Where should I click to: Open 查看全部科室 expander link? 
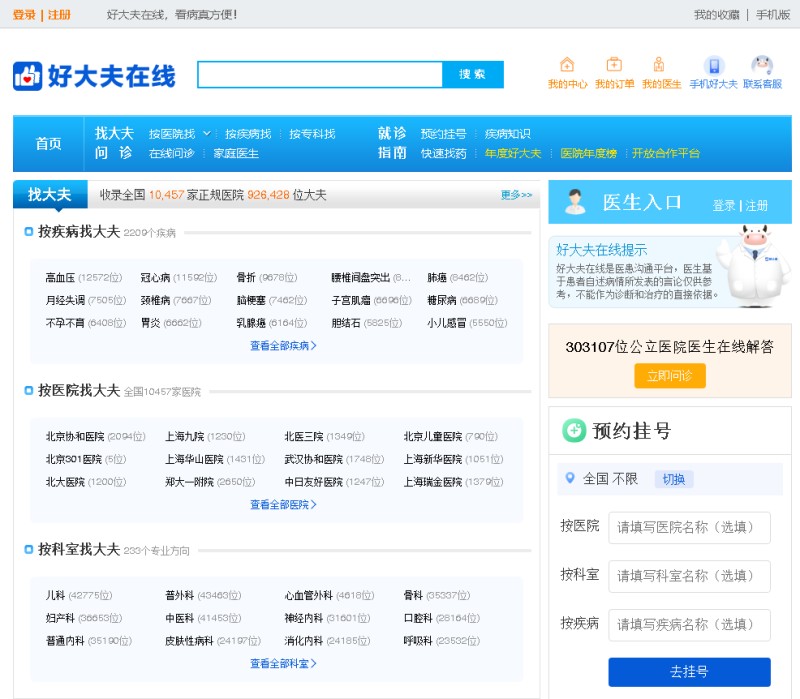[x=283, y=663]
